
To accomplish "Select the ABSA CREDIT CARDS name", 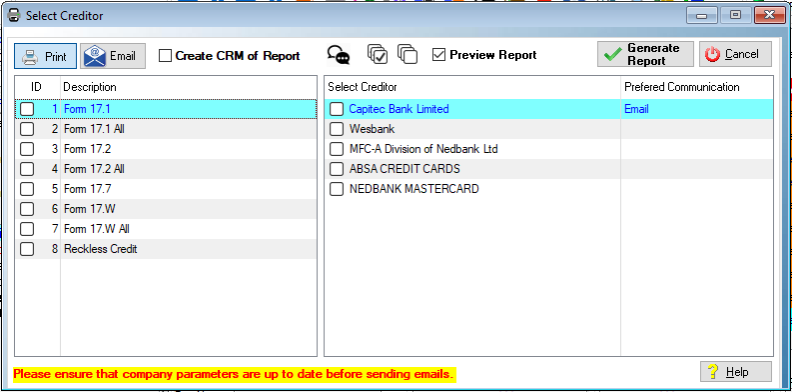I will click(405, 169).
